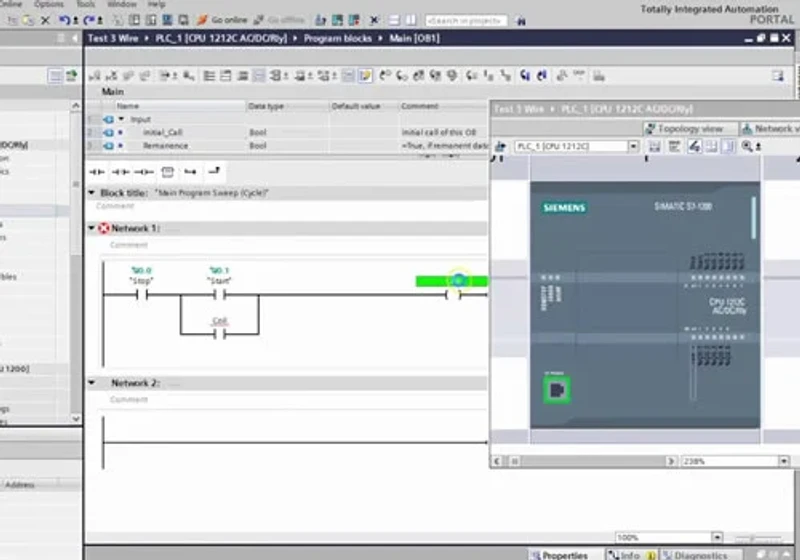The image size is (800, 560).
Task: Click the redo arrow in main toolbar
Action: (89, 20)
